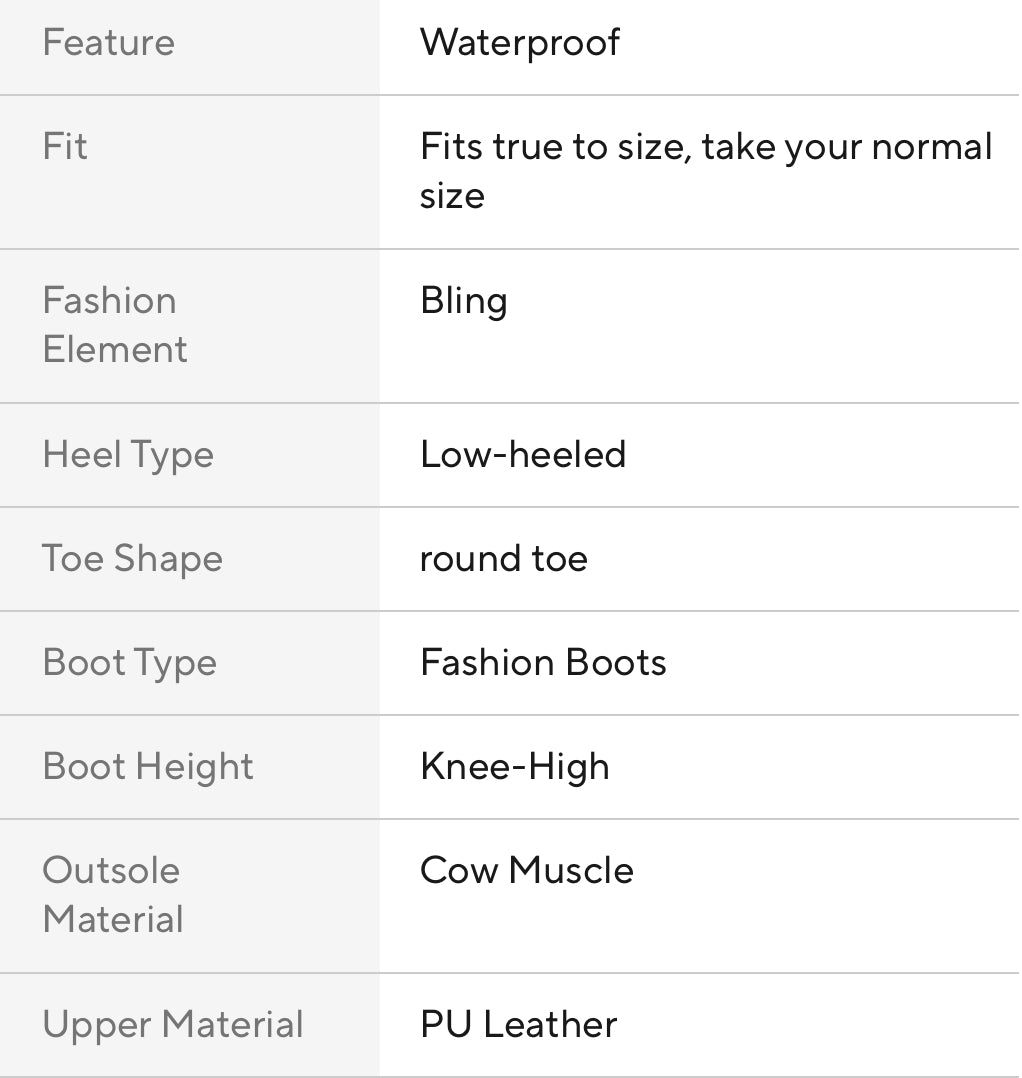Image resolution: width=1022 pixels, height=1078 pixels.
Task: Click the word 'Outsole' in label column
Action: (x=111, y=871)
